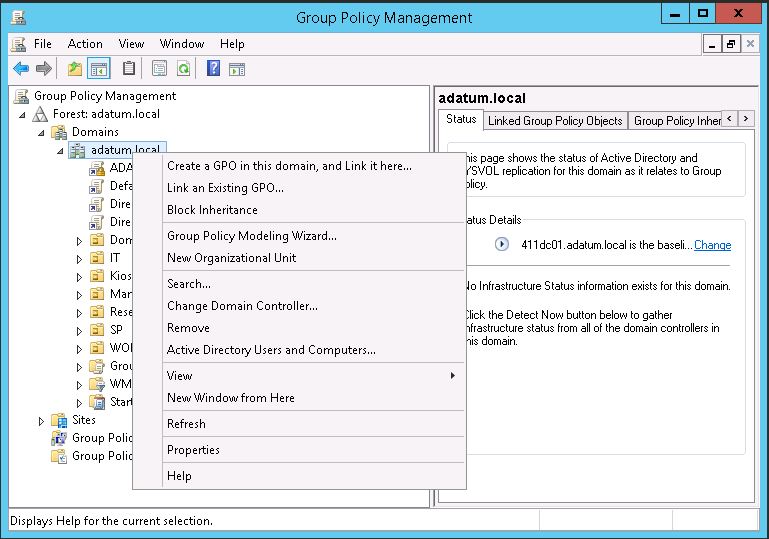Choose Create a GPO in this domain
Image resolution: width=769 pixels, height=539 pixels.
(314, 166)
